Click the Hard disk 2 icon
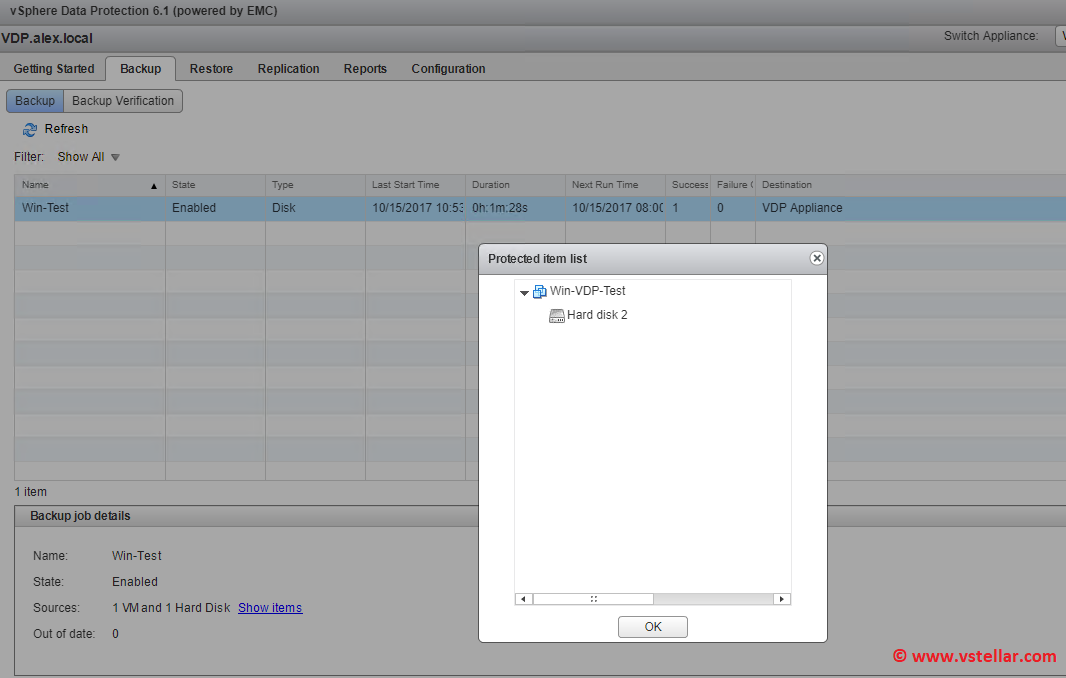The image size is (1066, 678). pyautogui.click(x=557, y=315)
